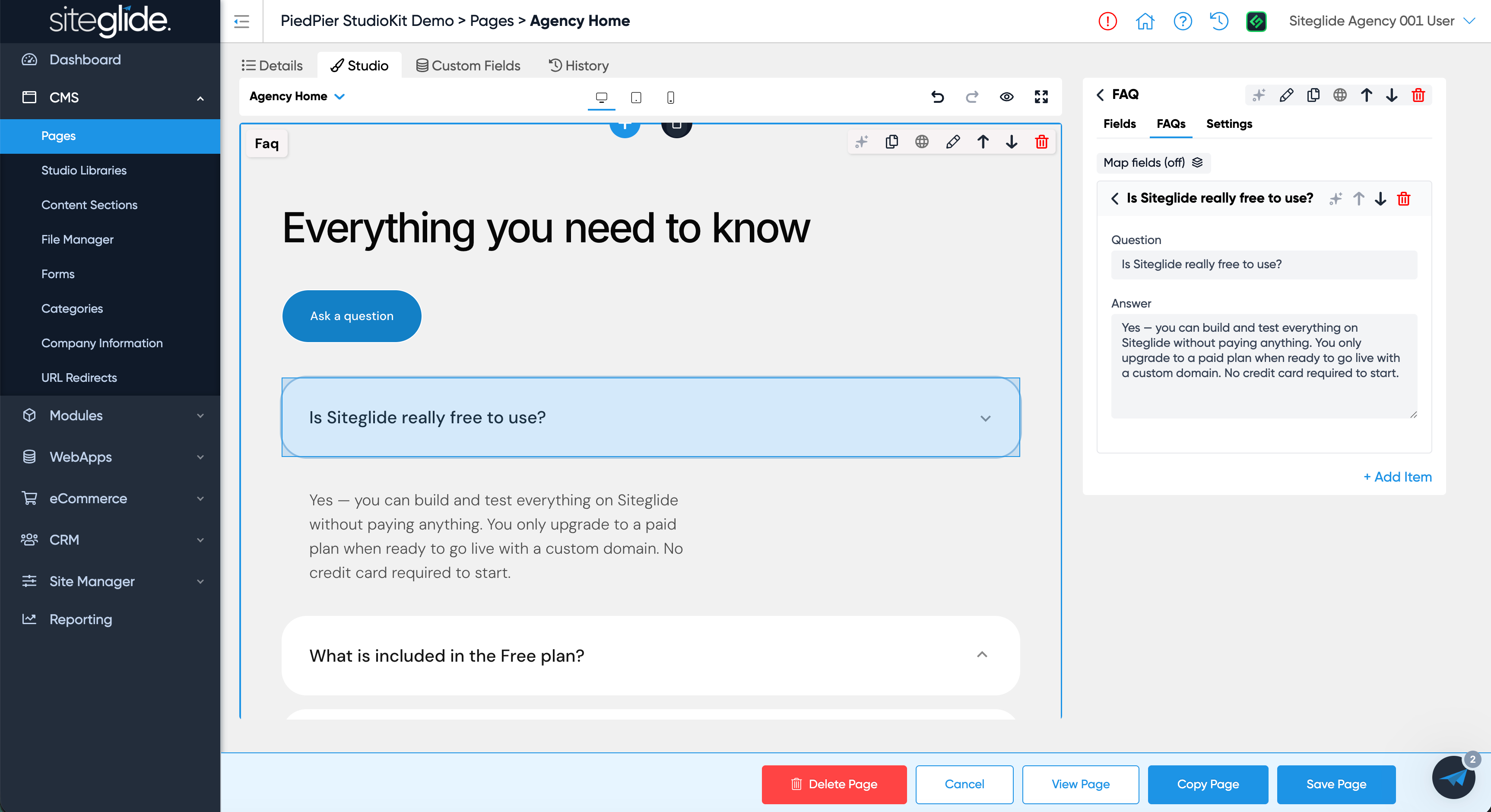This screenshot has width=1491, height=812.
Task: Click the AI sparkle icon on Faq canvas toolbar
Action: point(862,142)
